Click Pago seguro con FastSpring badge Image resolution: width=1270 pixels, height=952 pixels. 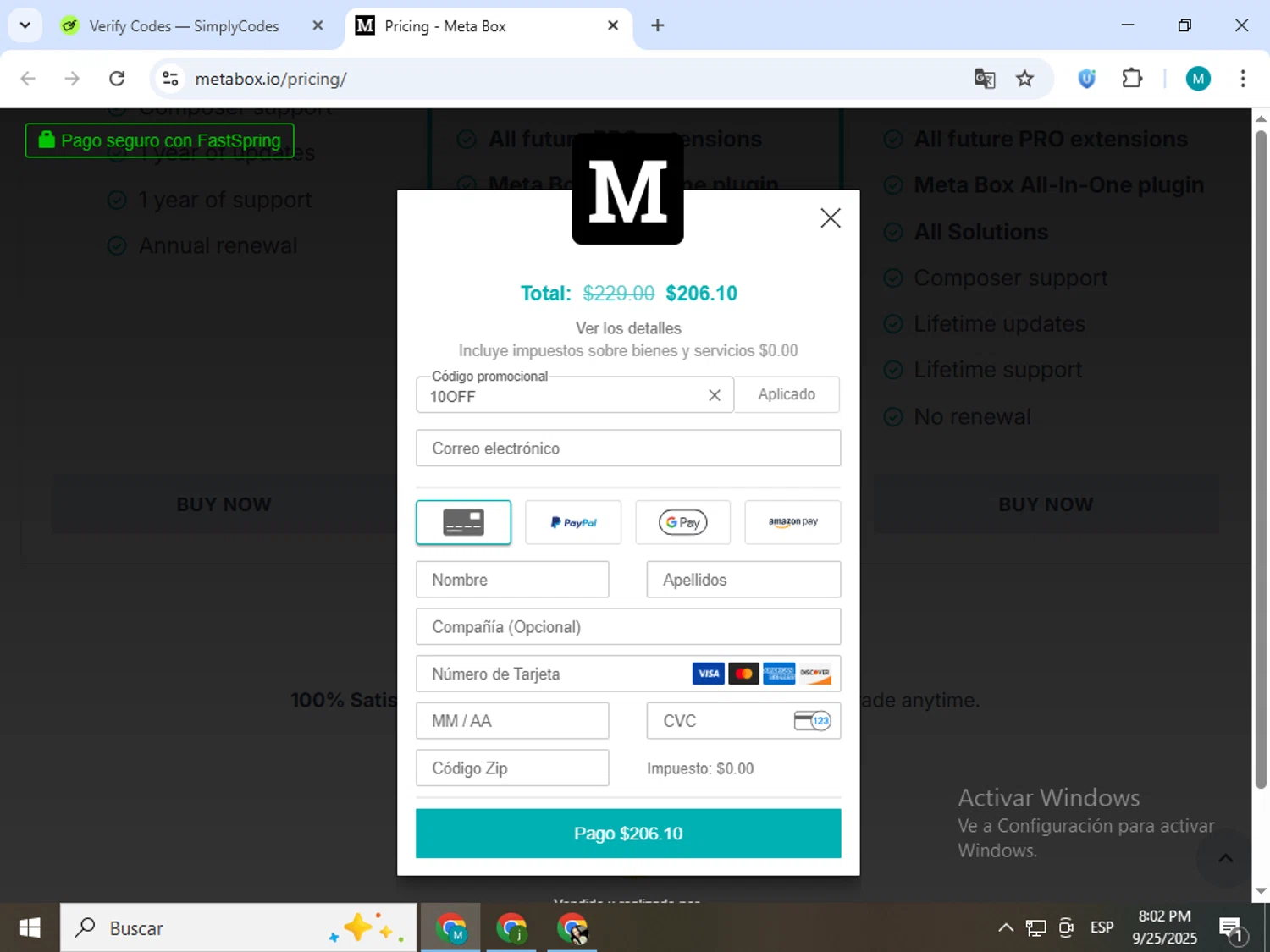tap(160, 140)
